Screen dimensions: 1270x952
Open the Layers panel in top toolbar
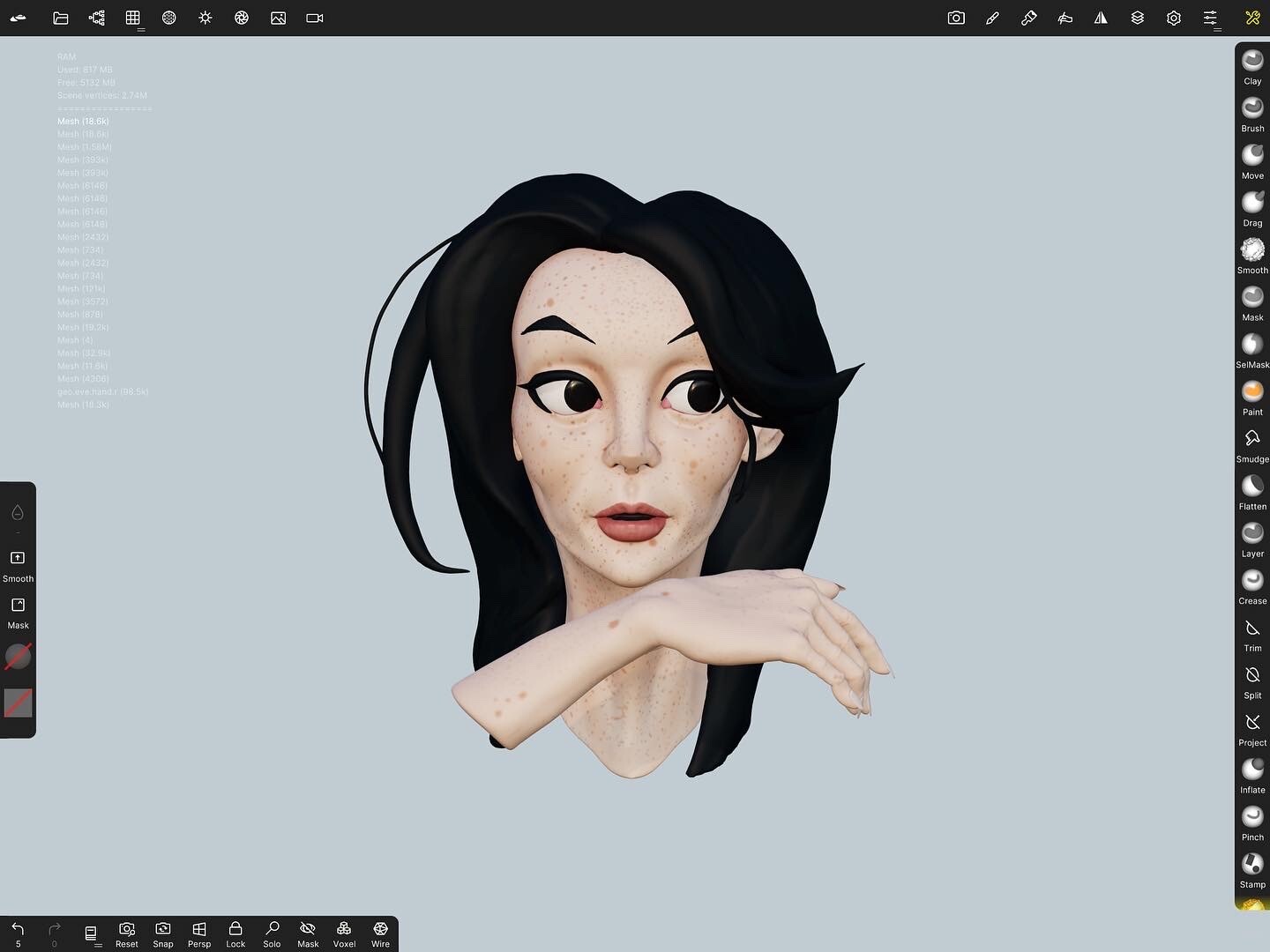[x=1137, y=18]
